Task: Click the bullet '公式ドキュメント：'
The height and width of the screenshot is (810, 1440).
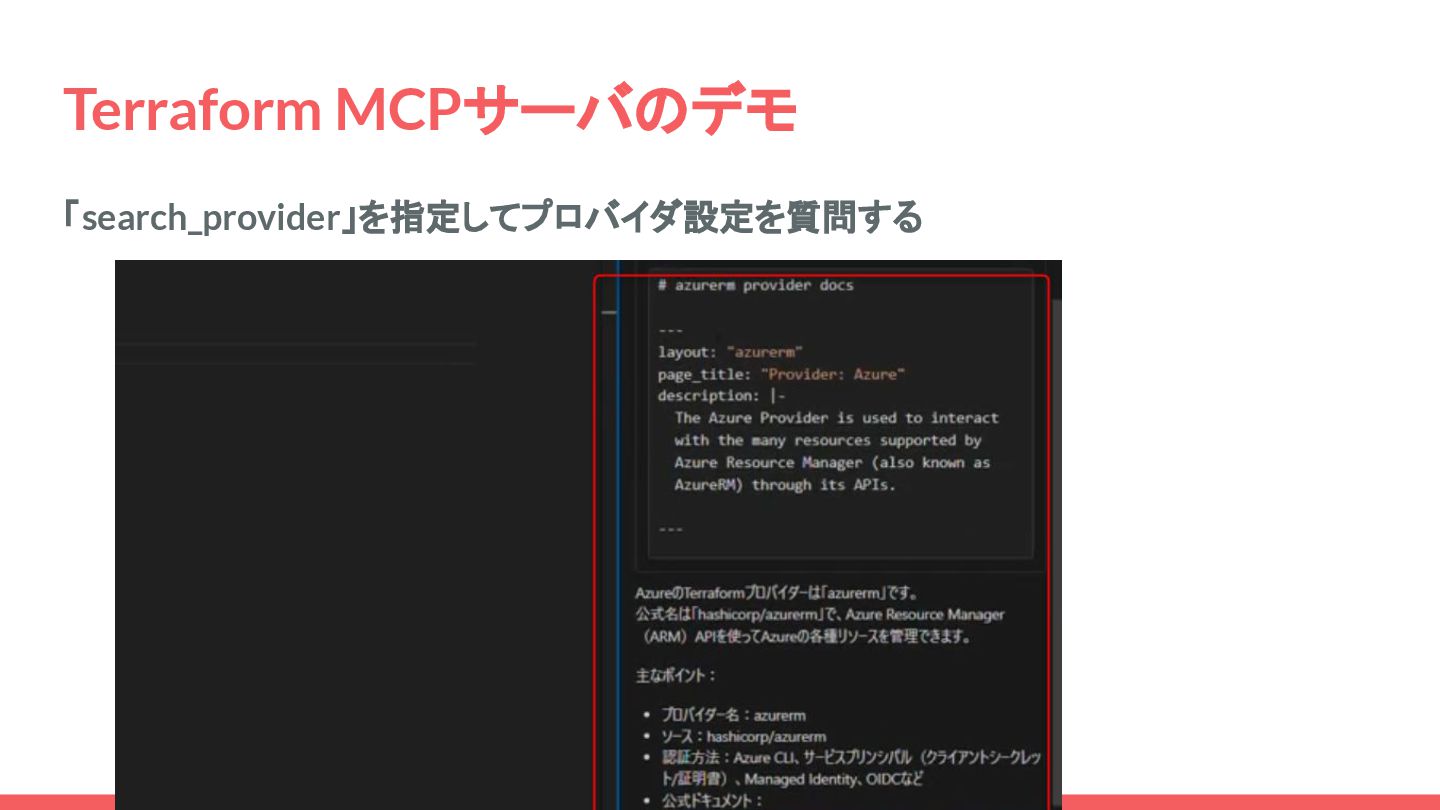Action: [x=712, y=801]
